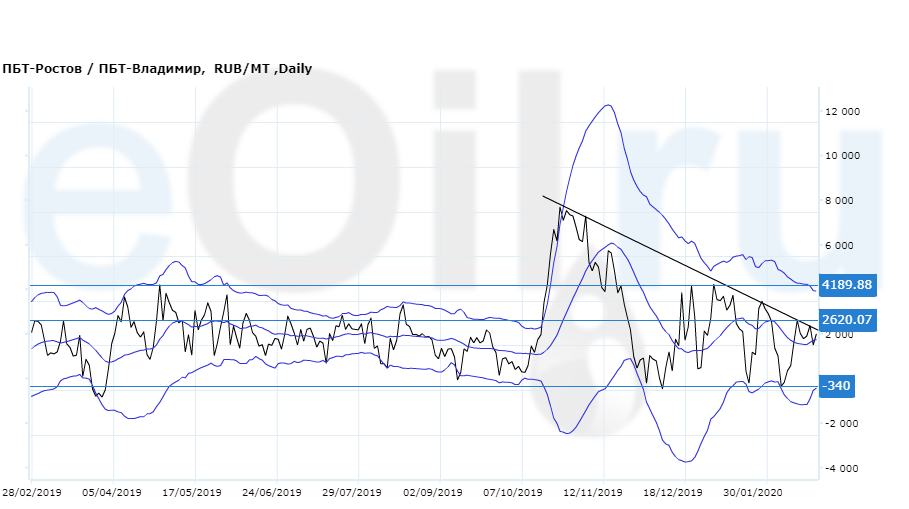Select the 05/04/2019 date marker
The width and height of the screenshot is (909, 509).
[112, 492]
